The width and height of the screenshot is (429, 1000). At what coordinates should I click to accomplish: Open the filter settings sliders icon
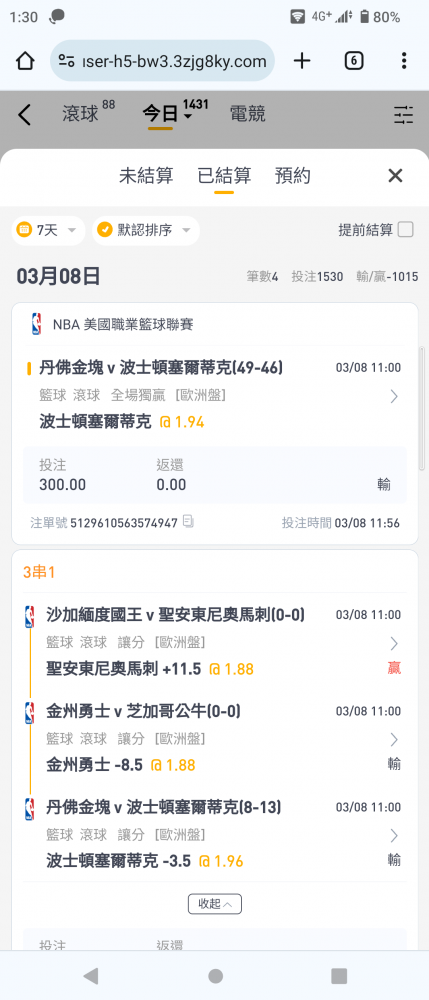(x=403, y=115)
